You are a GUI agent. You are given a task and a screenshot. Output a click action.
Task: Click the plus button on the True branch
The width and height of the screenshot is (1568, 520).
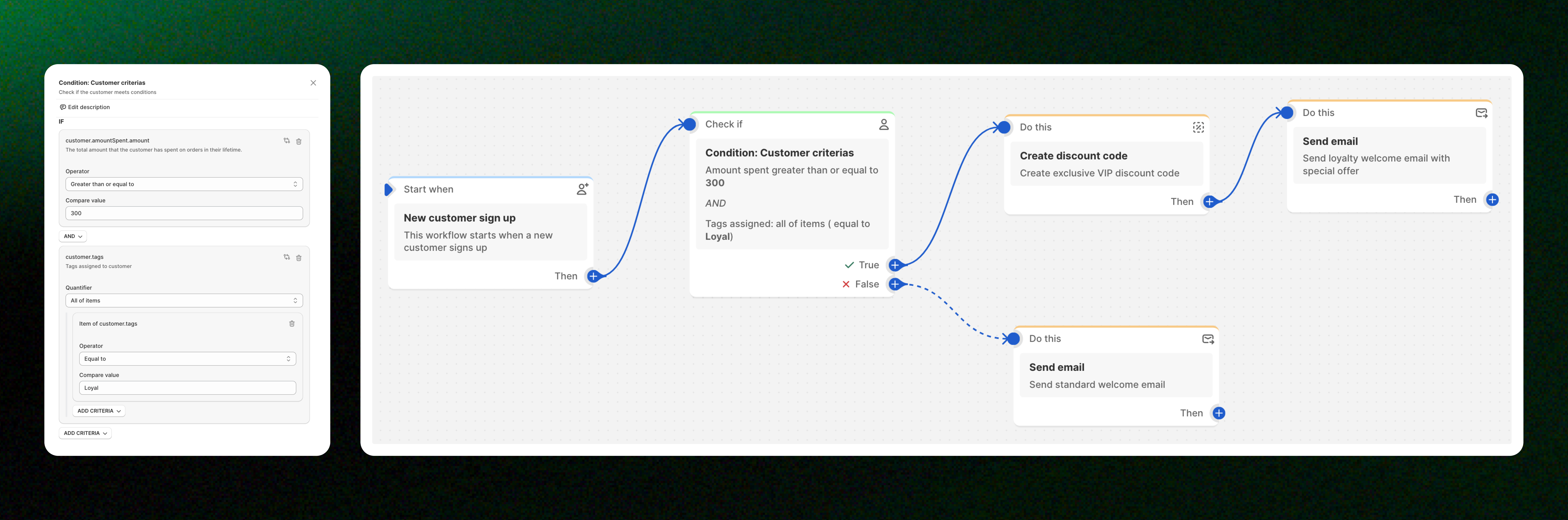point(895,265)
